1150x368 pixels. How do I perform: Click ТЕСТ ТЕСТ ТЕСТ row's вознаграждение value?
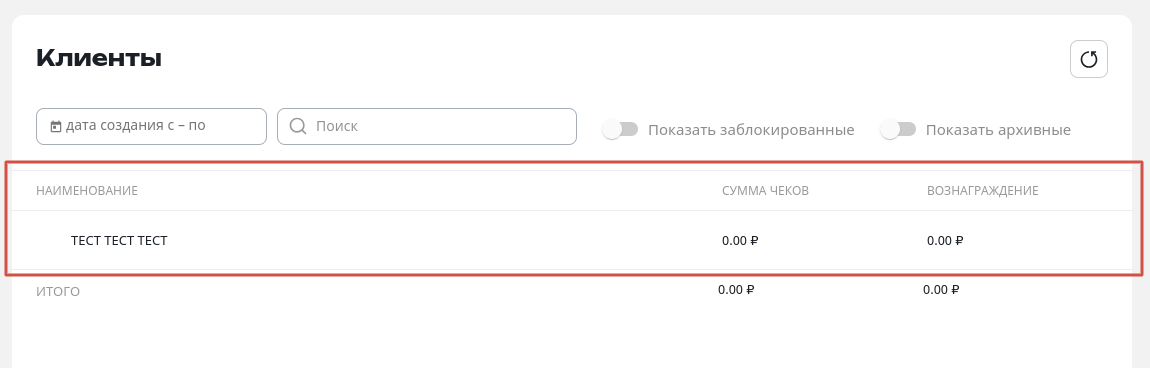pos(945,240)
